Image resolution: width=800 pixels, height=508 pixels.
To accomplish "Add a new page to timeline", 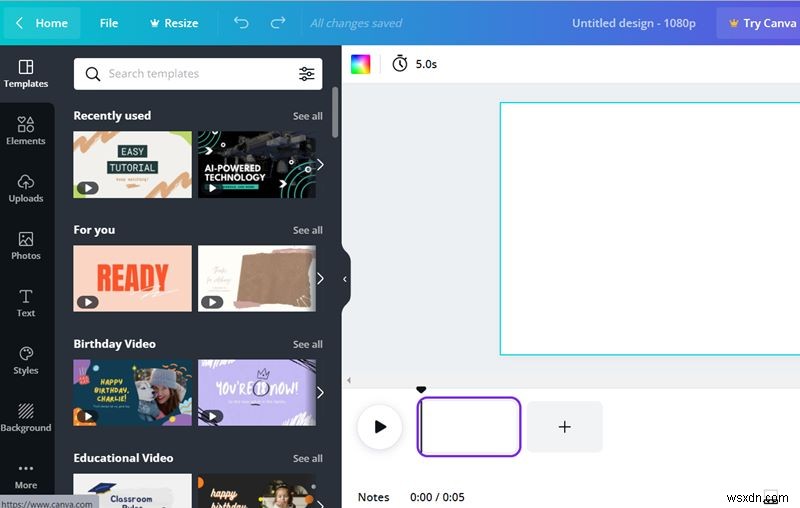I will pyautogui.click(x=564, y=427).
